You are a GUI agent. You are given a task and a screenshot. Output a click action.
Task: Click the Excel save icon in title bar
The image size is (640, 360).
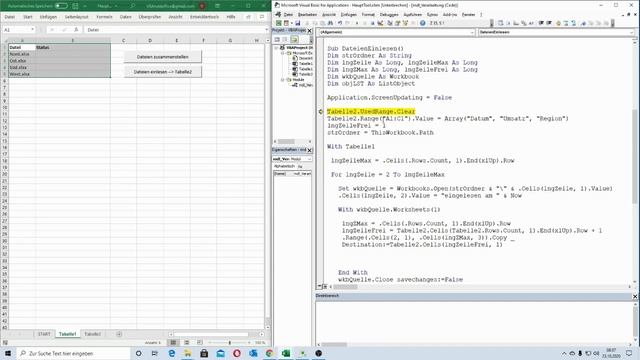76,6
